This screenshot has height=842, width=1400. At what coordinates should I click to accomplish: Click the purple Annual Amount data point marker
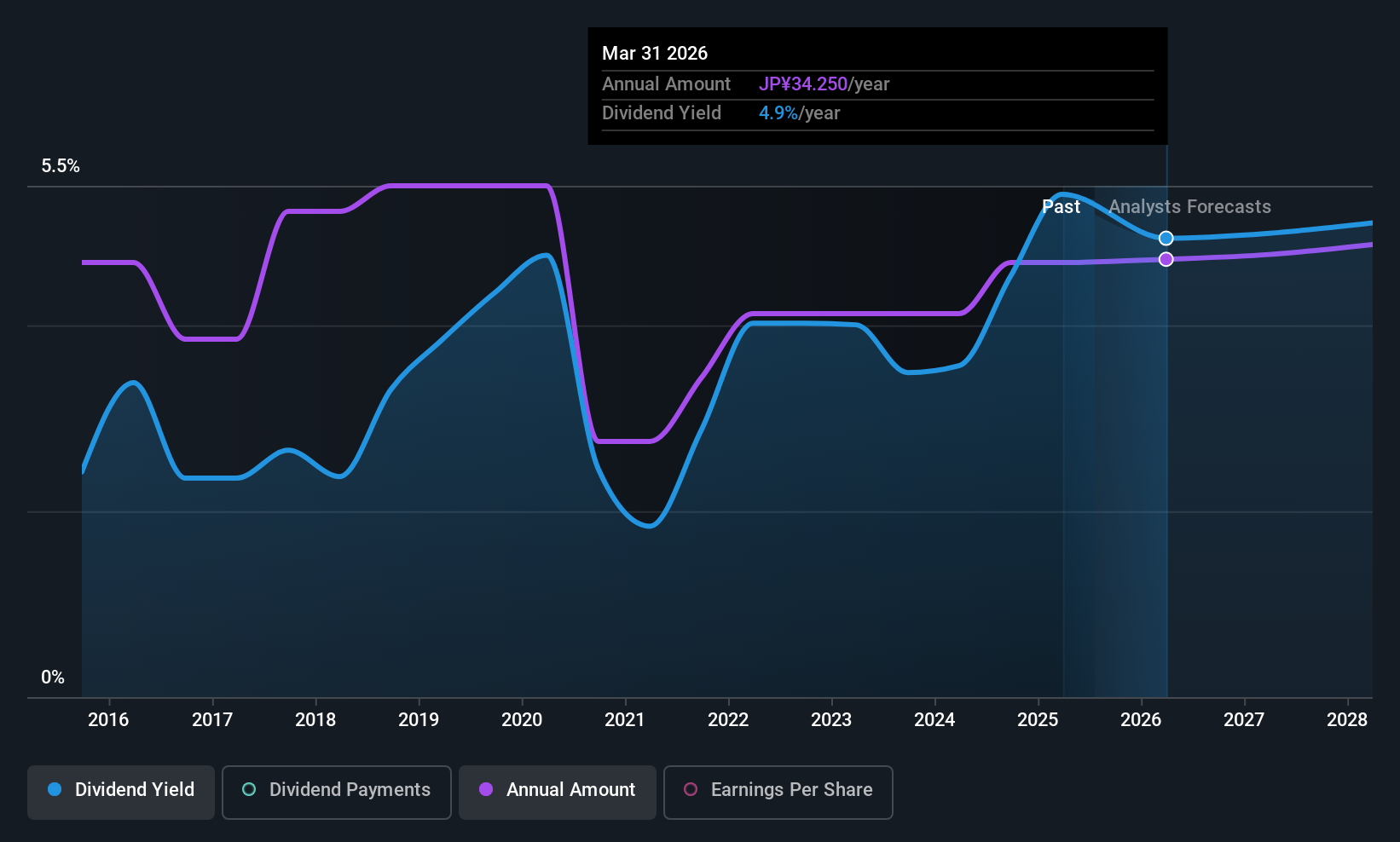[x=1166, y=259]
